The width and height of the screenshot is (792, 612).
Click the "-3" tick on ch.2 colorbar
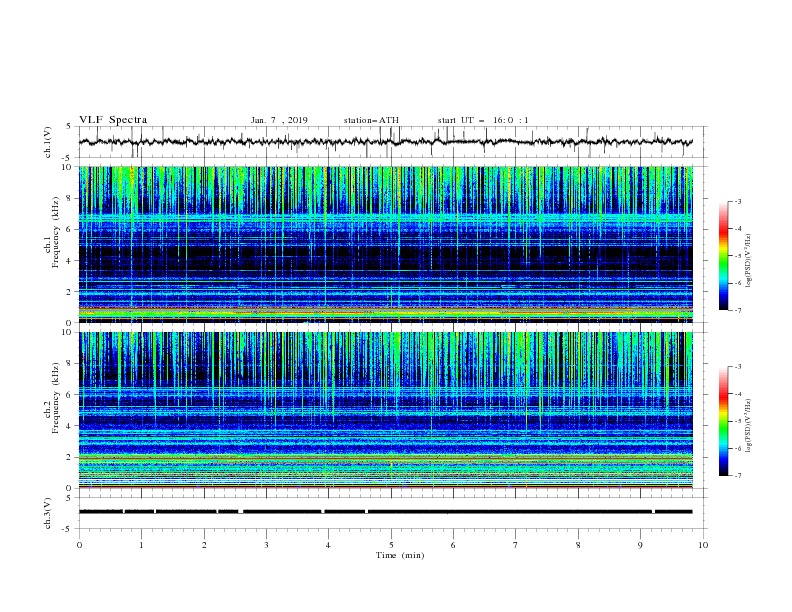pyautogui.click(x=737, y=367)
